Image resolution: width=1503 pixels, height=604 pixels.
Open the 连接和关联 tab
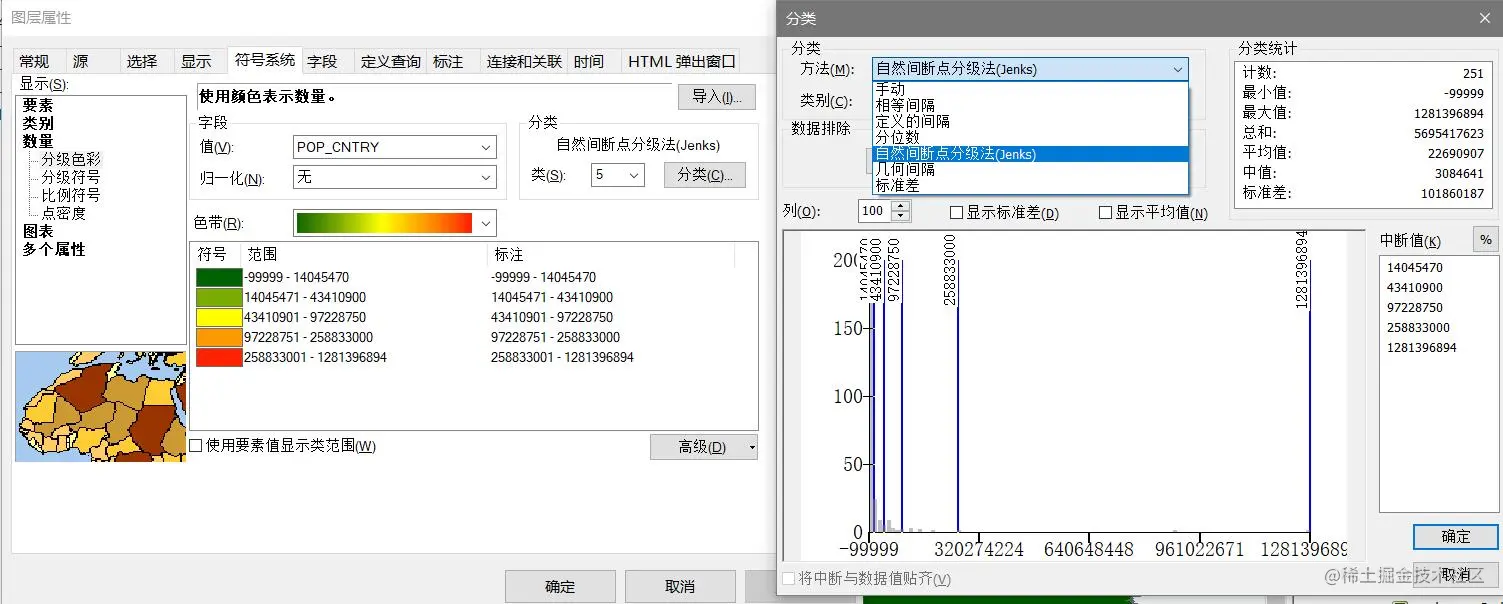(x=524, y=61)
